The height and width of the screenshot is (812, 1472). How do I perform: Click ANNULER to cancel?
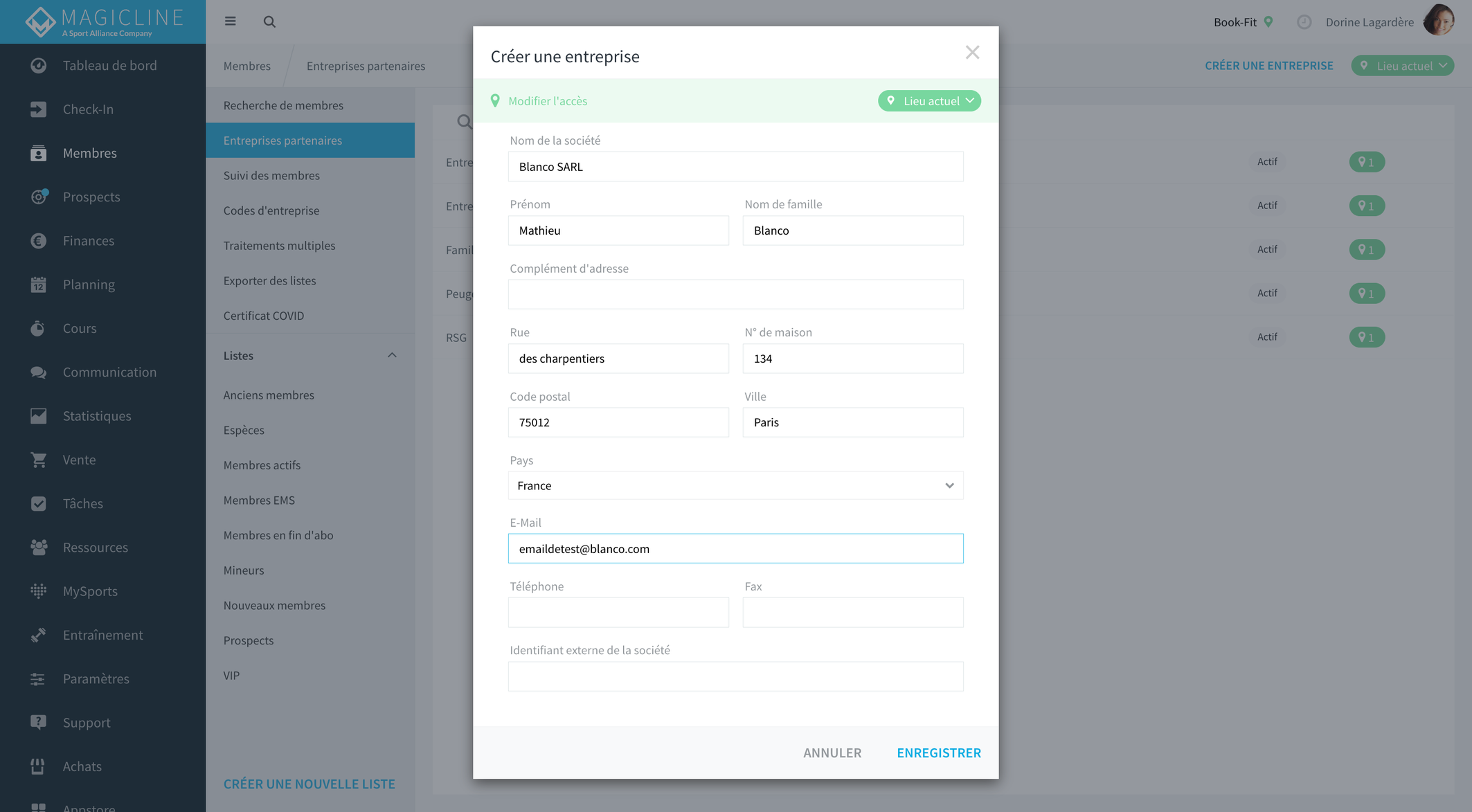(832, 752)
